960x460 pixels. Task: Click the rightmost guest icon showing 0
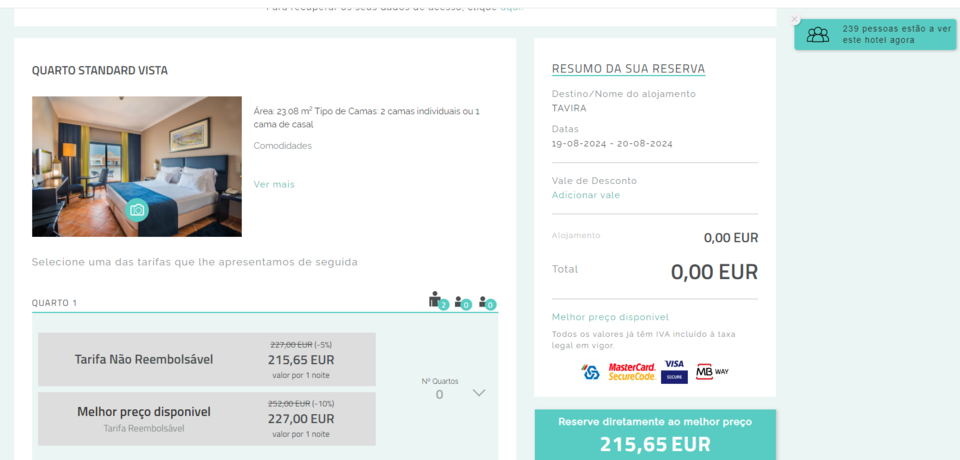[x=487, y=302]
